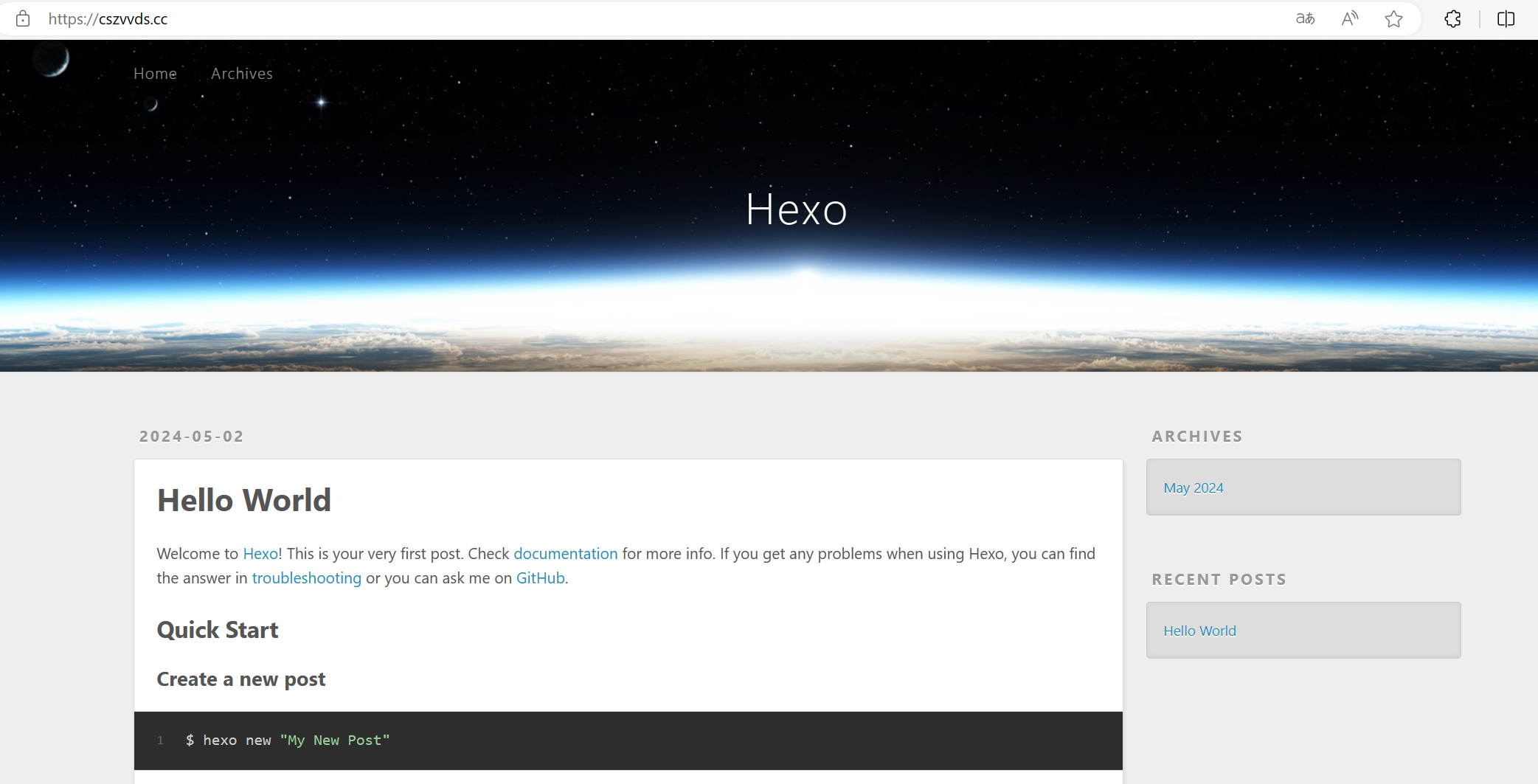Select May 2024 in the Archives widget
The height and width of the screenshot is (784, 1538).
pos(1193,488)
